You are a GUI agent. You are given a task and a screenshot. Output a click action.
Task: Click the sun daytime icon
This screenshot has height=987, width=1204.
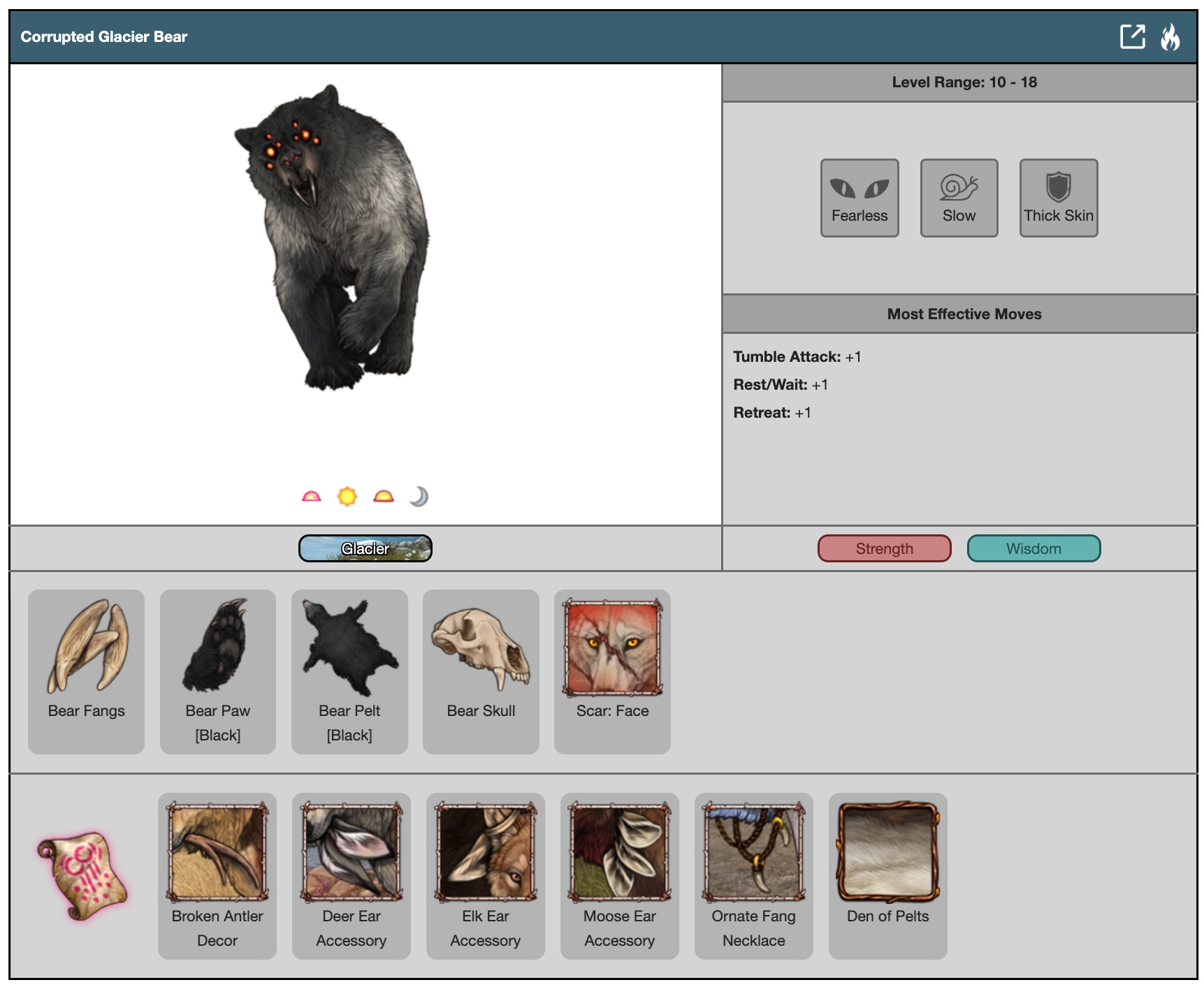click(347, 497)
